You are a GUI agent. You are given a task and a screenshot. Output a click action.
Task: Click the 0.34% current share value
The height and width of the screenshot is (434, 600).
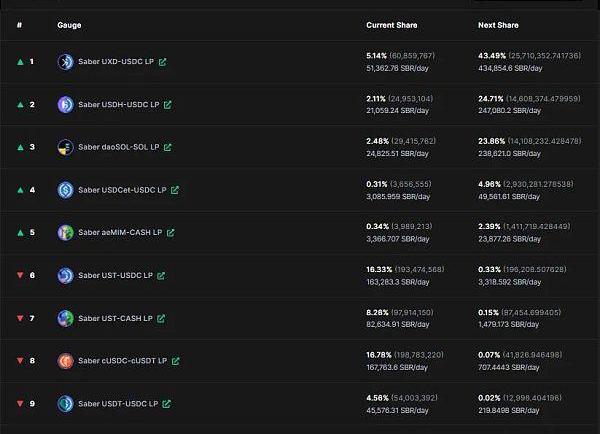tap(377, 227)
